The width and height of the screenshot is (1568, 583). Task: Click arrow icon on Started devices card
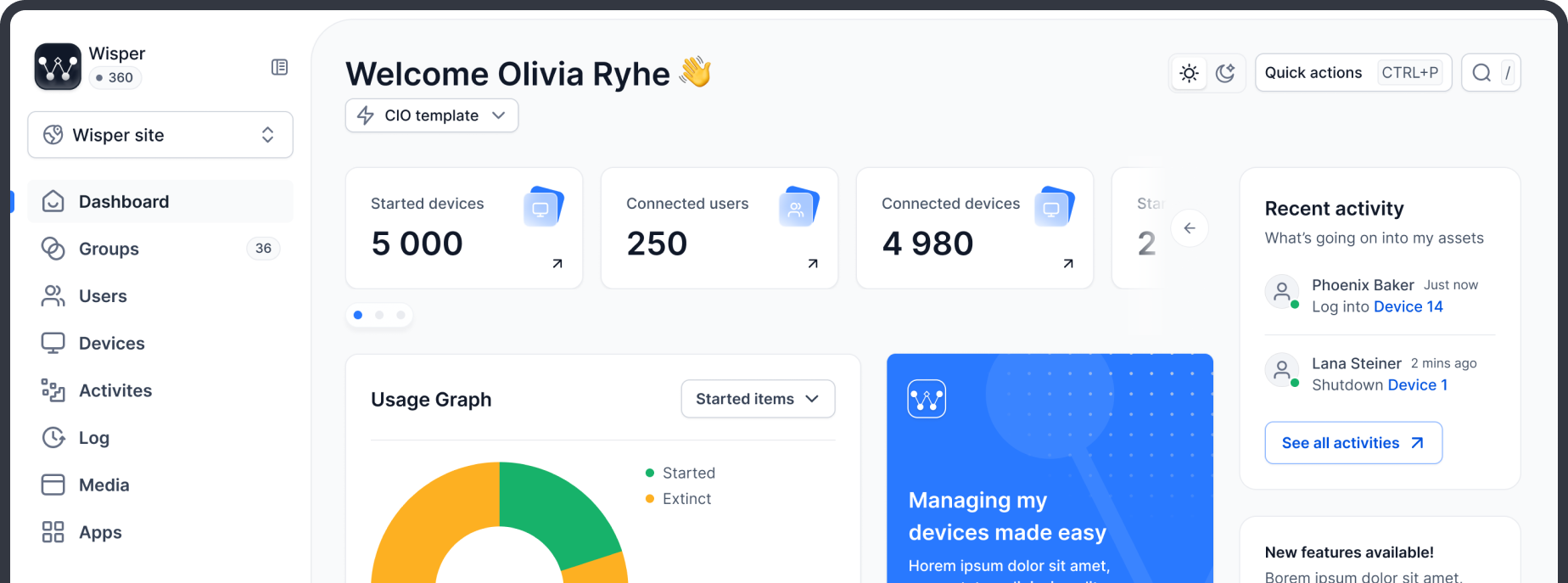pyautogui.click(x=557, y=264)
